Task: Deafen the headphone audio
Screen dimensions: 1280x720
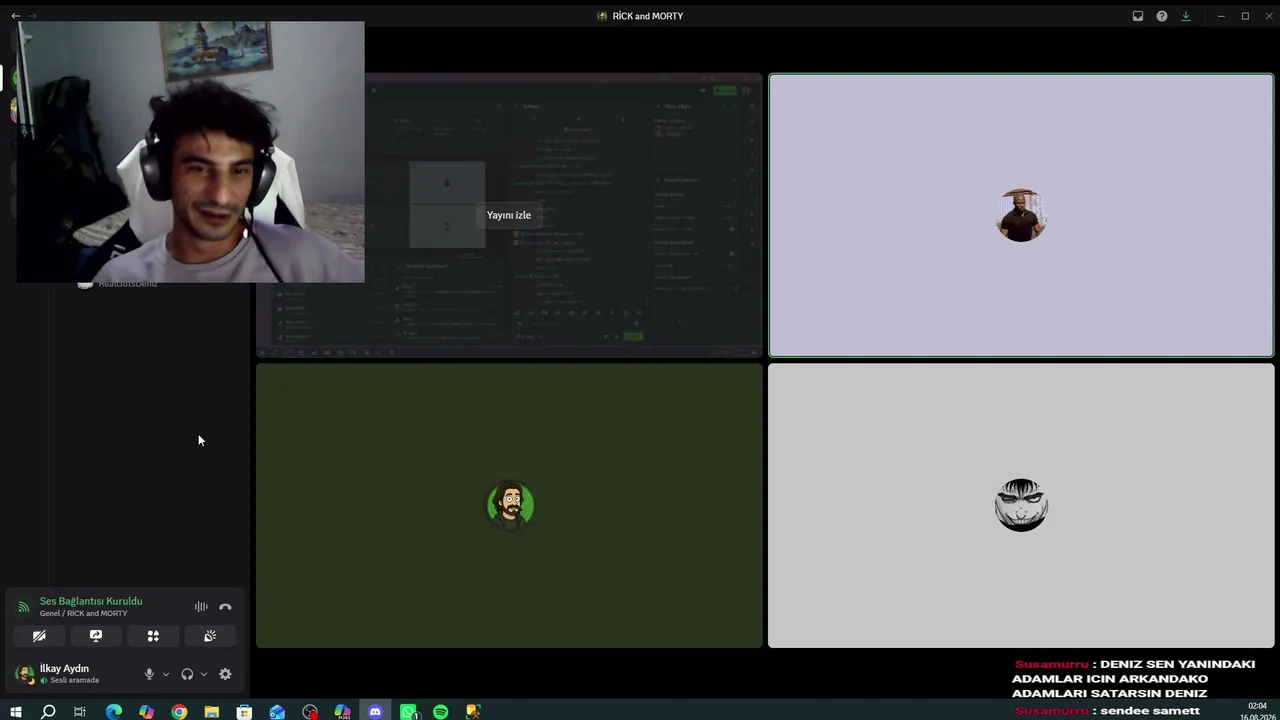Action: click(x=187, y=674)
